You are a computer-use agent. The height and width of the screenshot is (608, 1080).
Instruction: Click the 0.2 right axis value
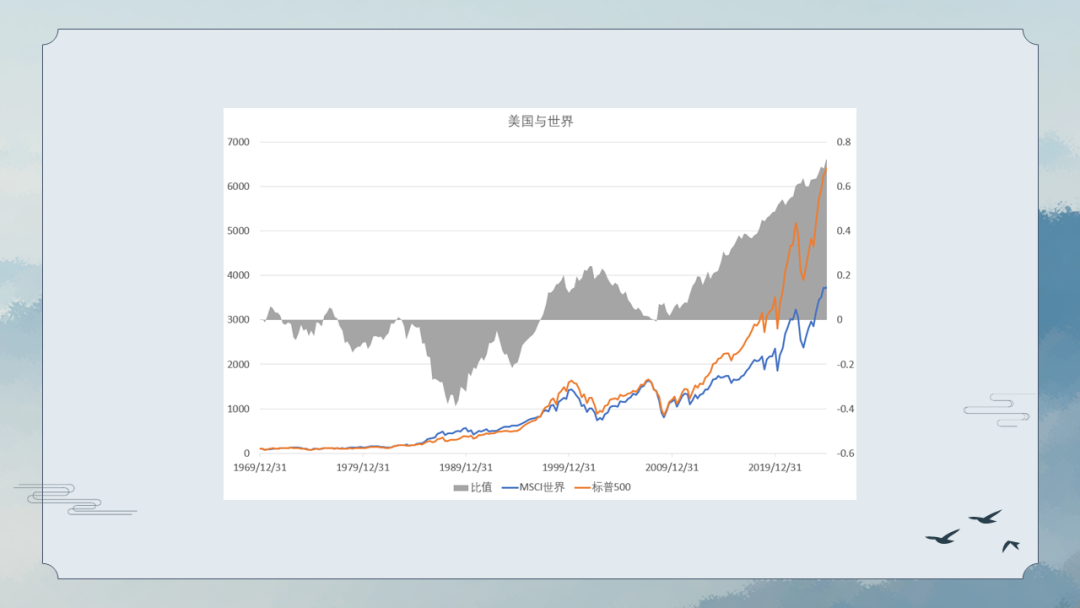point(844,275)
